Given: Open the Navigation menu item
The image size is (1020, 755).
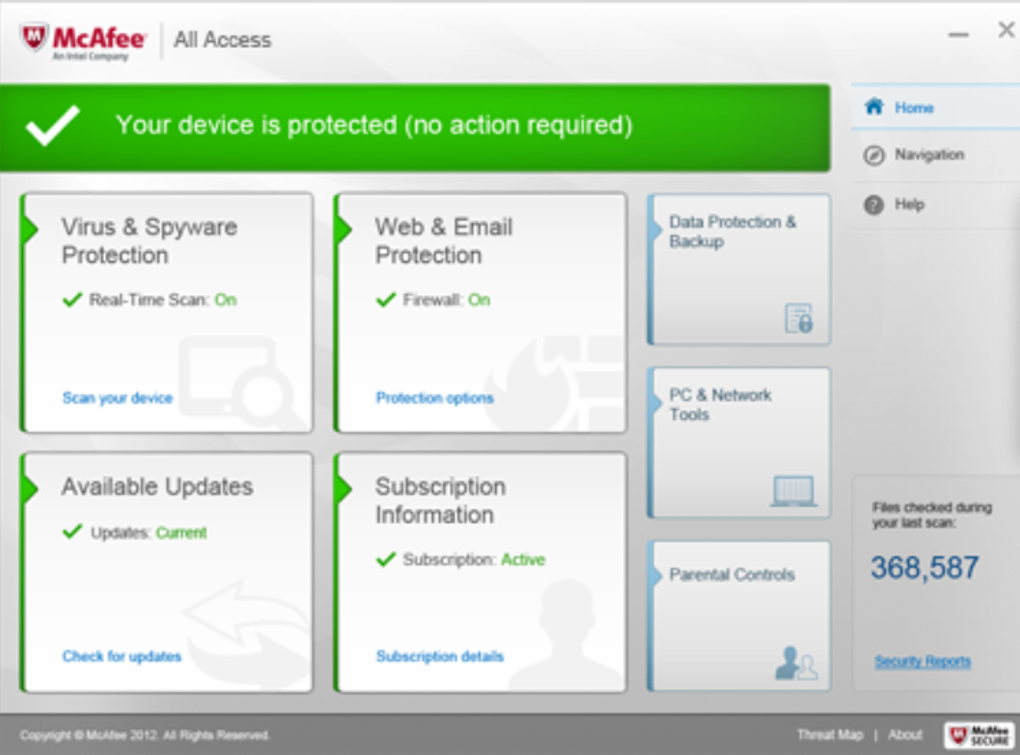Looking at the screenshot, I should click(x=935, y=155).
